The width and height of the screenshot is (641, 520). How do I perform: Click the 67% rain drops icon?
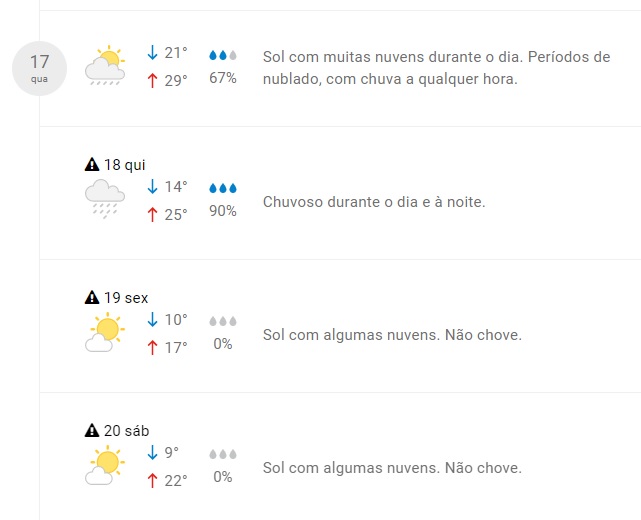[223, 55]
